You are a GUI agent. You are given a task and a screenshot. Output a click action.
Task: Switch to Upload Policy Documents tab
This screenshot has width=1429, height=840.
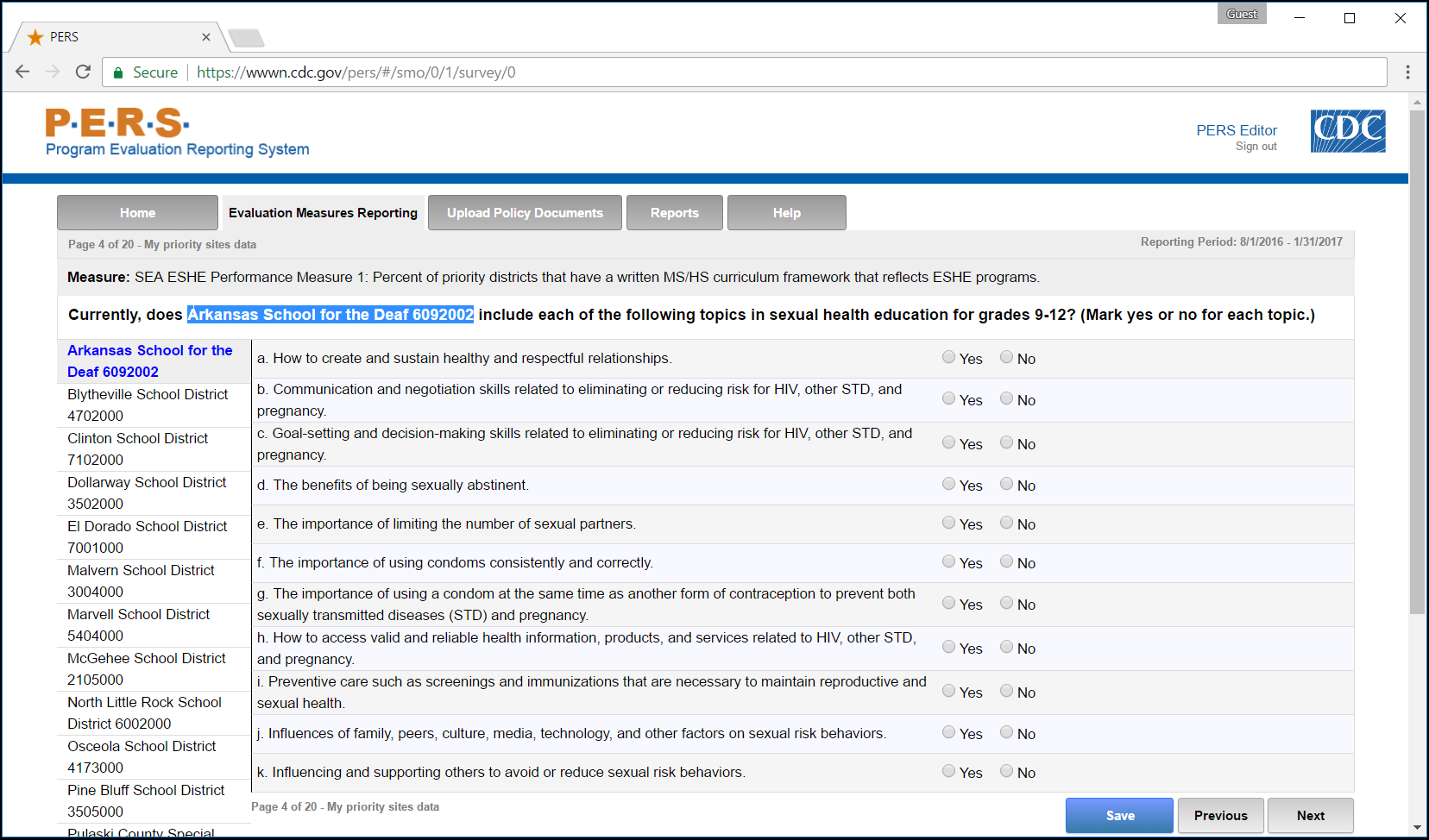pyautogui.click(x=525, y=213)
